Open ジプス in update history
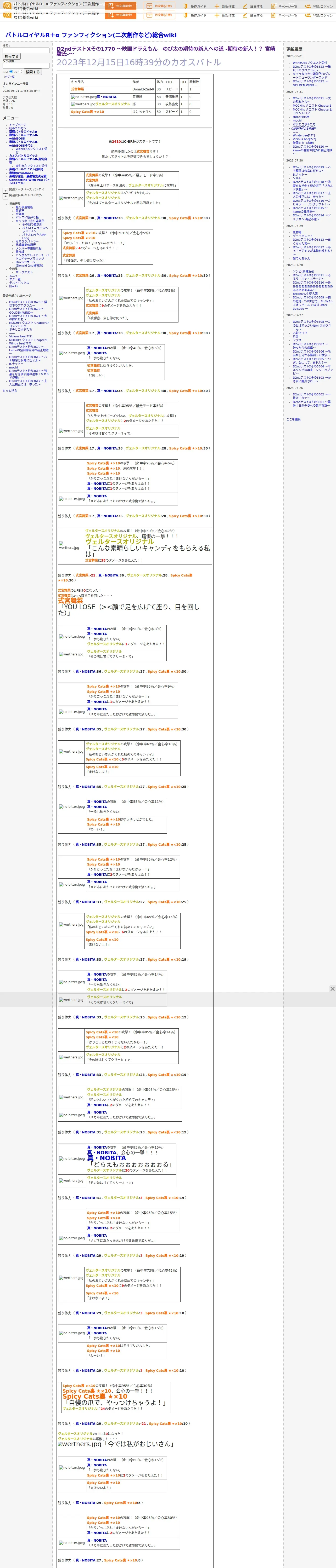The image size is (336, 1568). click(x=296, y=340)
